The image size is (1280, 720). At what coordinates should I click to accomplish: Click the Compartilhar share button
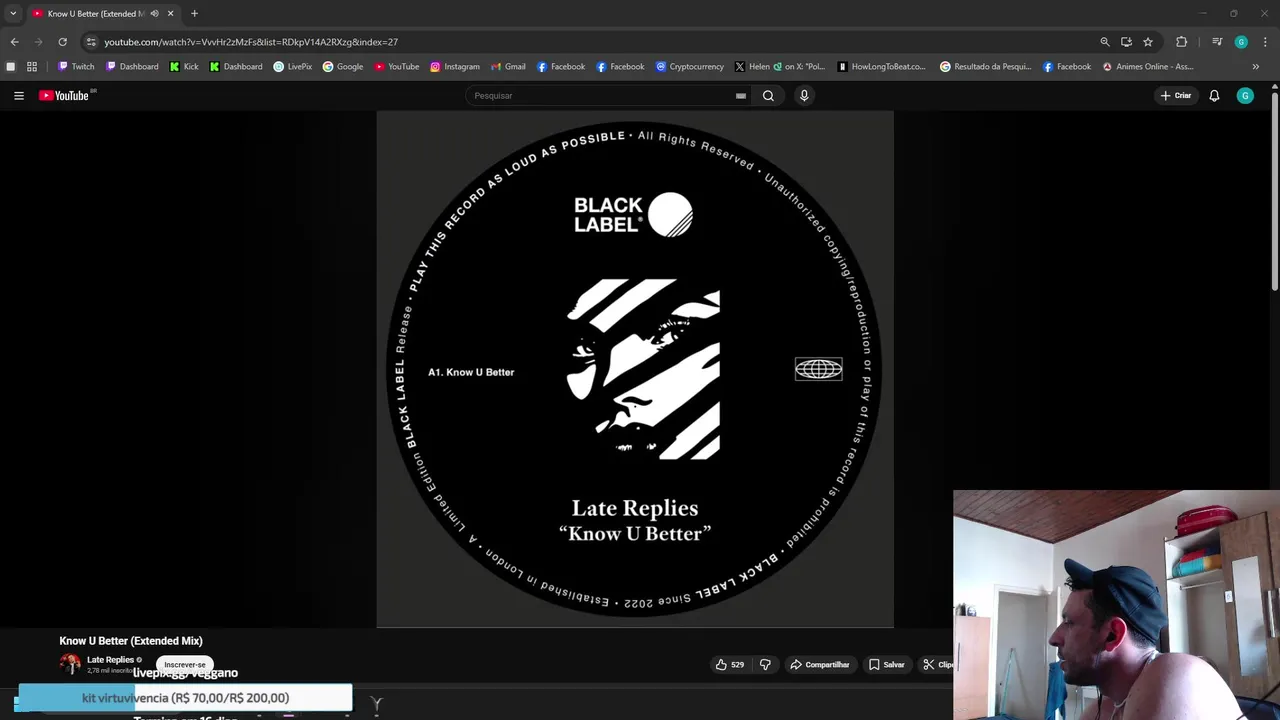tap(820, 664)
